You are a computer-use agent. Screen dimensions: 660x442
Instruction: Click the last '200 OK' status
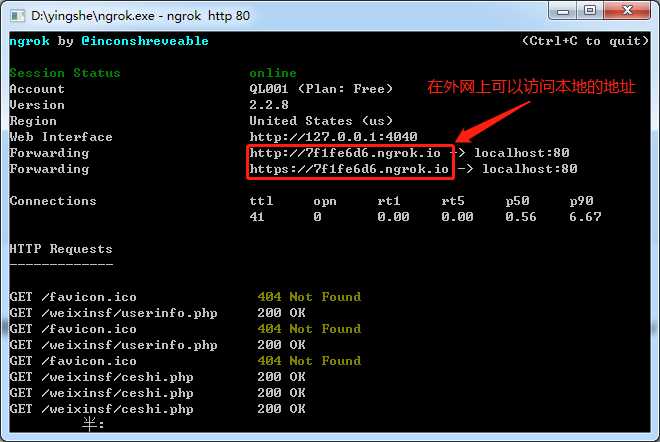point(281,409)
